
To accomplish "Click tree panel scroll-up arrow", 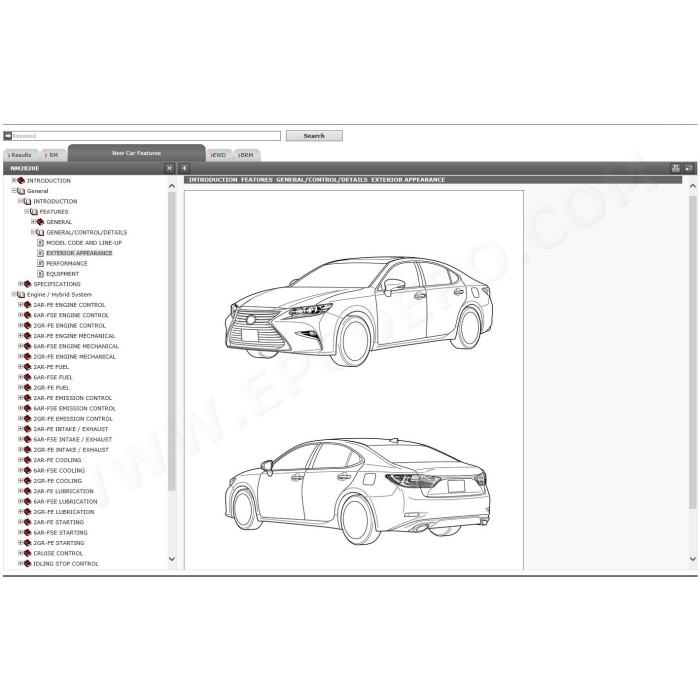I will pos(172,186).
